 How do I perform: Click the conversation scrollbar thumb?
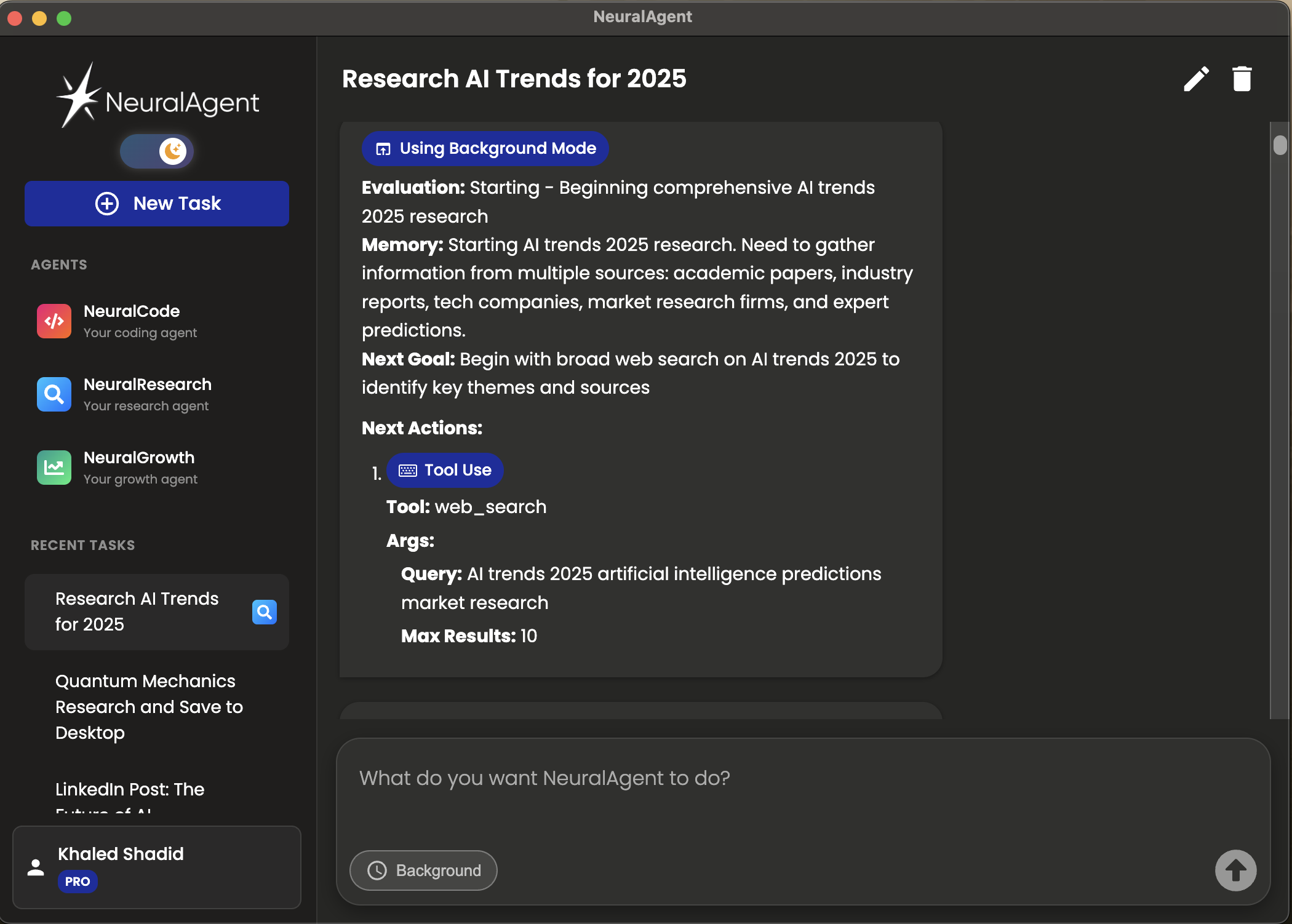[1280, 145]
